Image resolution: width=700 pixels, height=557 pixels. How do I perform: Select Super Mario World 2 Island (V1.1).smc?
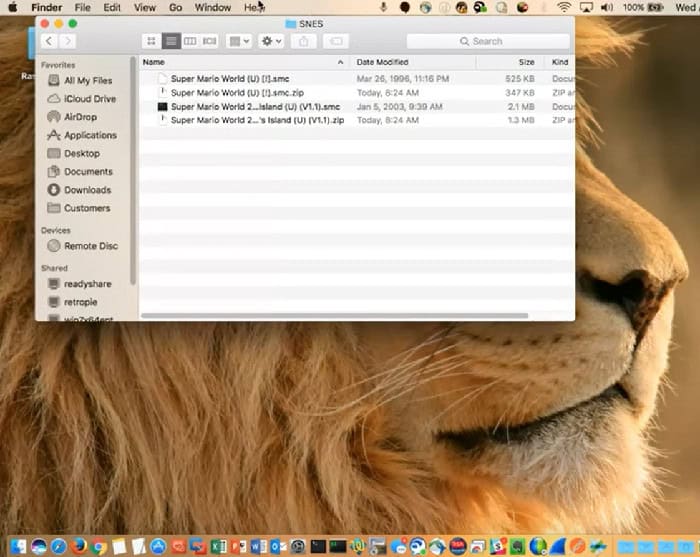point(255,107)
